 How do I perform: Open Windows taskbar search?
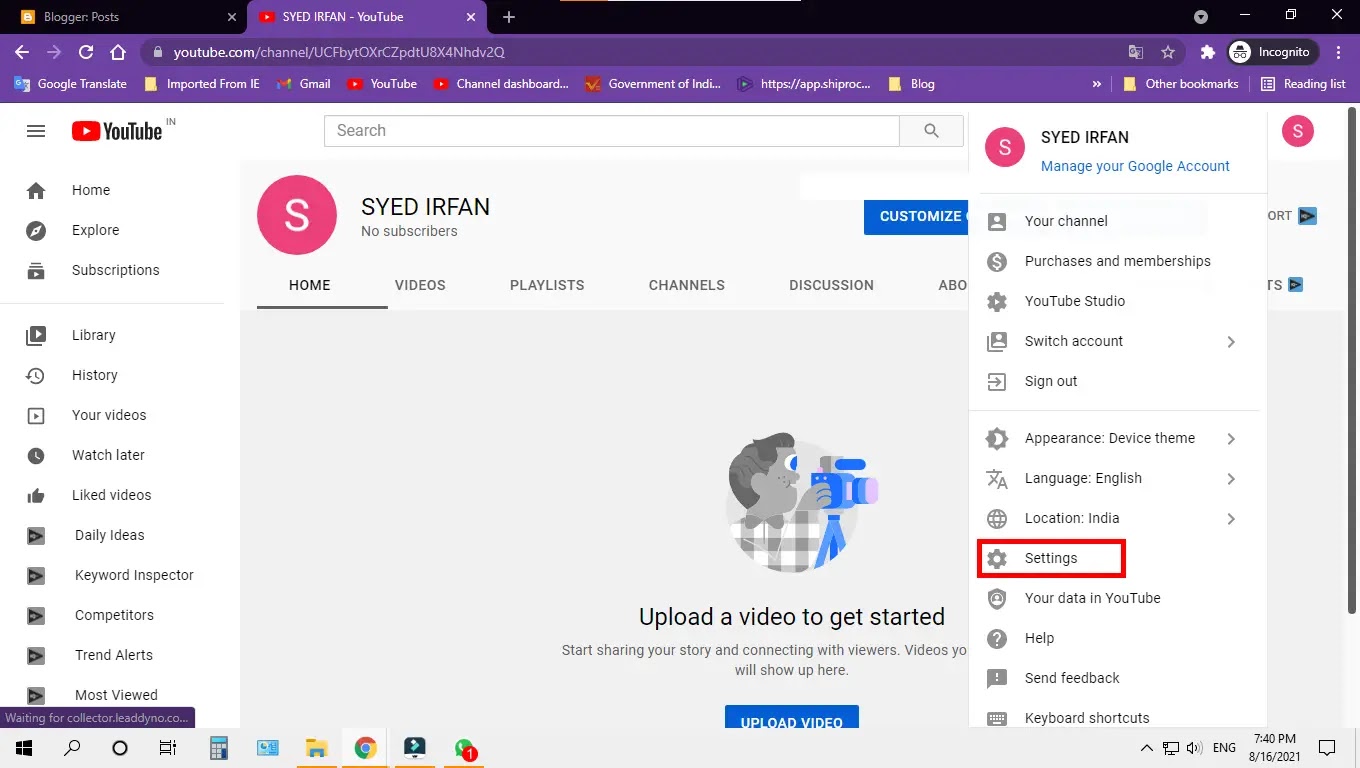[x=72, y=748]
